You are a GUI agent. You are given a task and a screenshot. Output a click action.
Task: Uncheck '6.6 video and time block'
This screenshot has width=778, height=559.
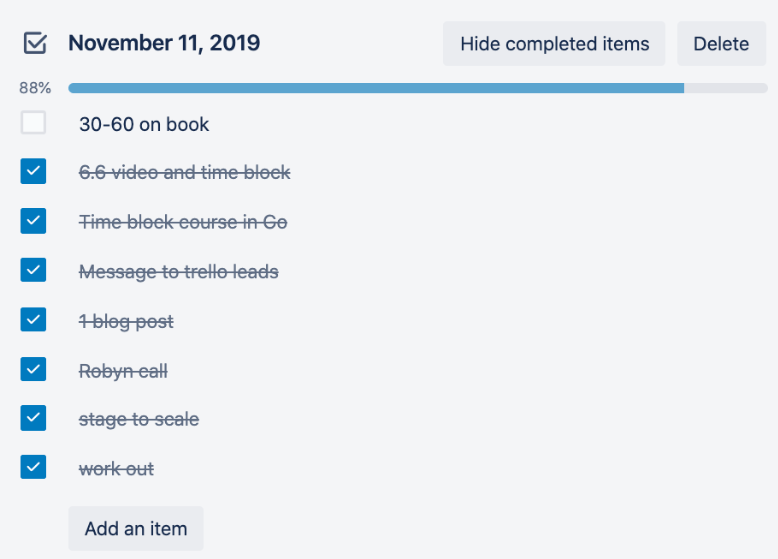tap(33, 172)
